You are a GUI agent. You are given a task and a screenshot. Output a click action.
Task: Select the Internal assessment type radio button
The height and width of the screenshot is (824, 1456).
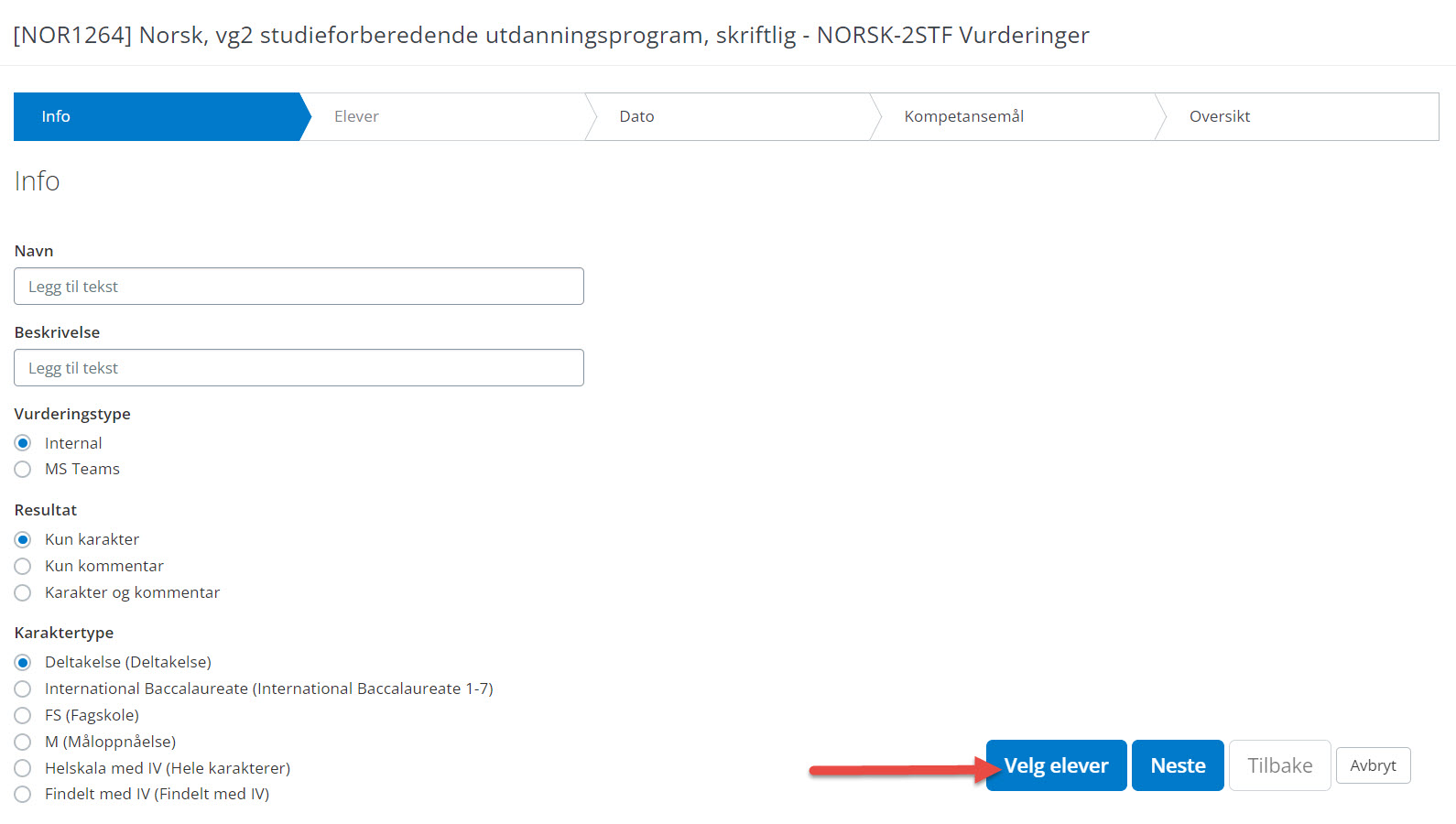[x=23, y=443]
